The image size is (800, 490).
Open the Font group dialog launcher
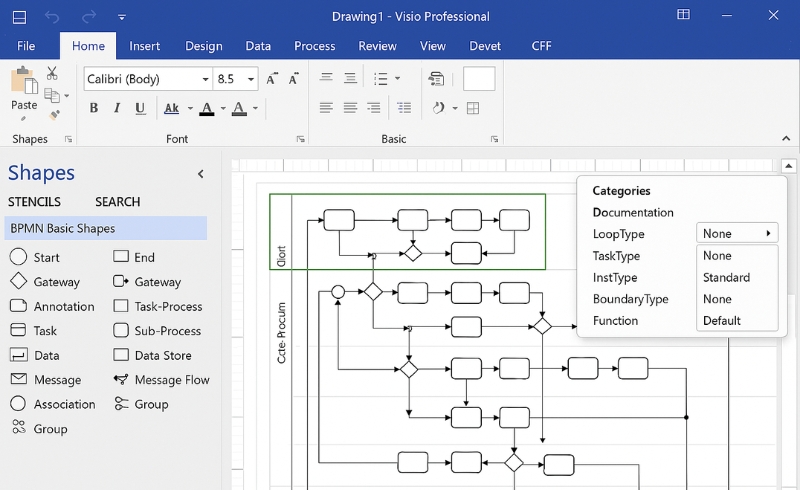(x=301, y=139)
